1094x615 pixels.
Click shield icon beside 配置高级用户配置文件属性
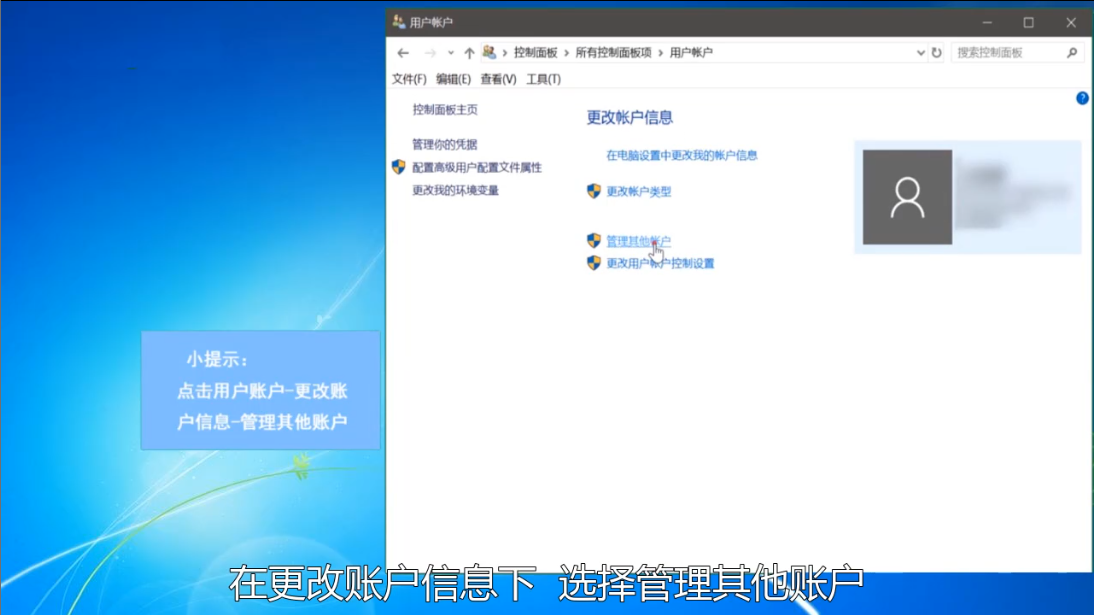coord(398,167)
